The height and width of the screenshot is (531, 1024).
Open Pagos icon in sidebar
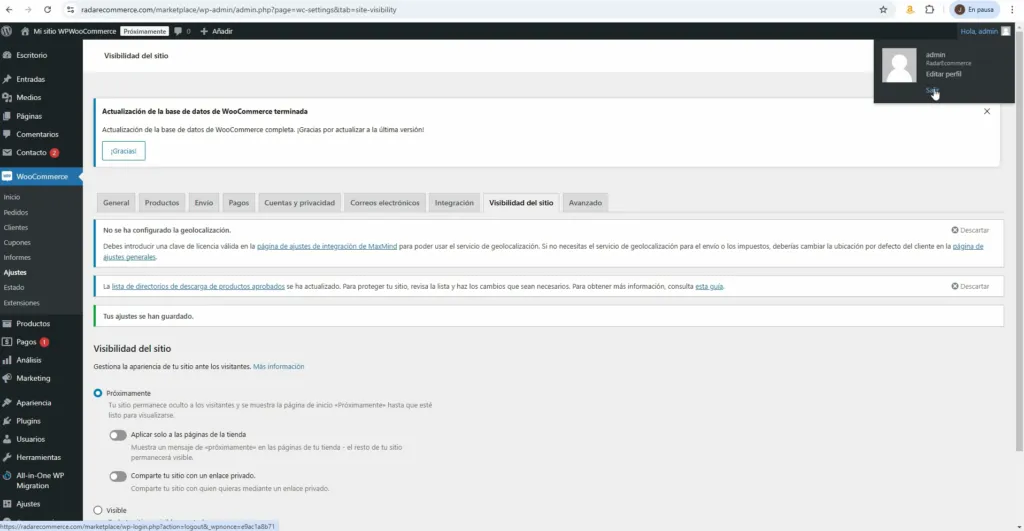tap(7, 342)
